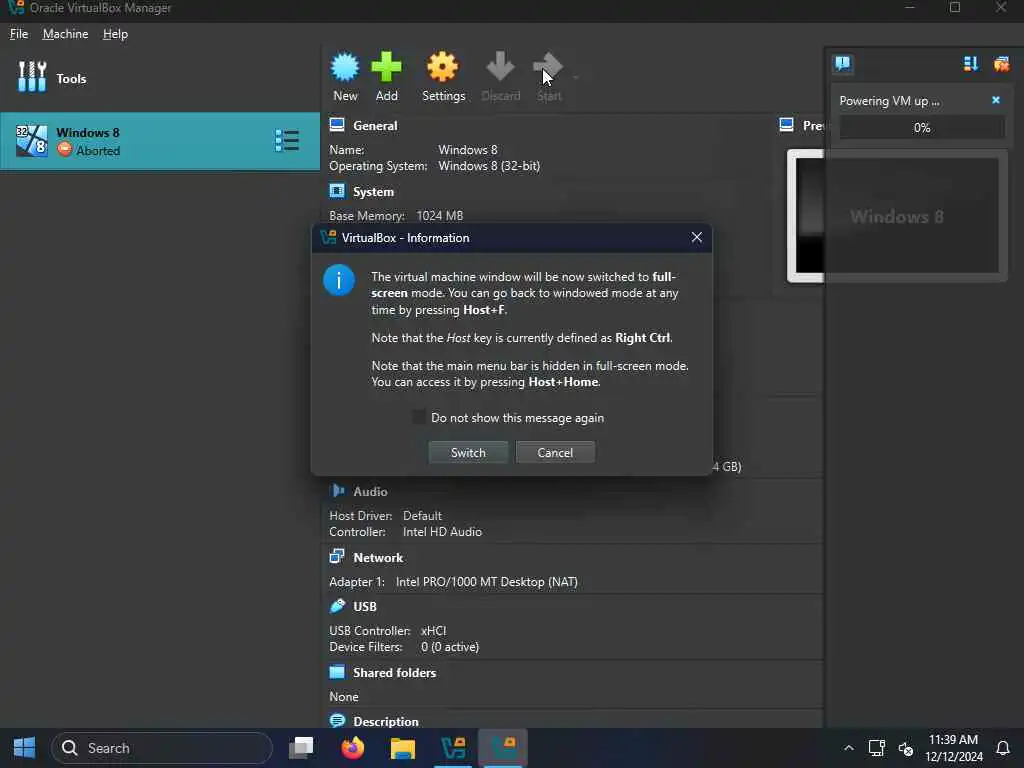1024x768 pixels.
Task: Click the General section header
Action: (375, 125)
